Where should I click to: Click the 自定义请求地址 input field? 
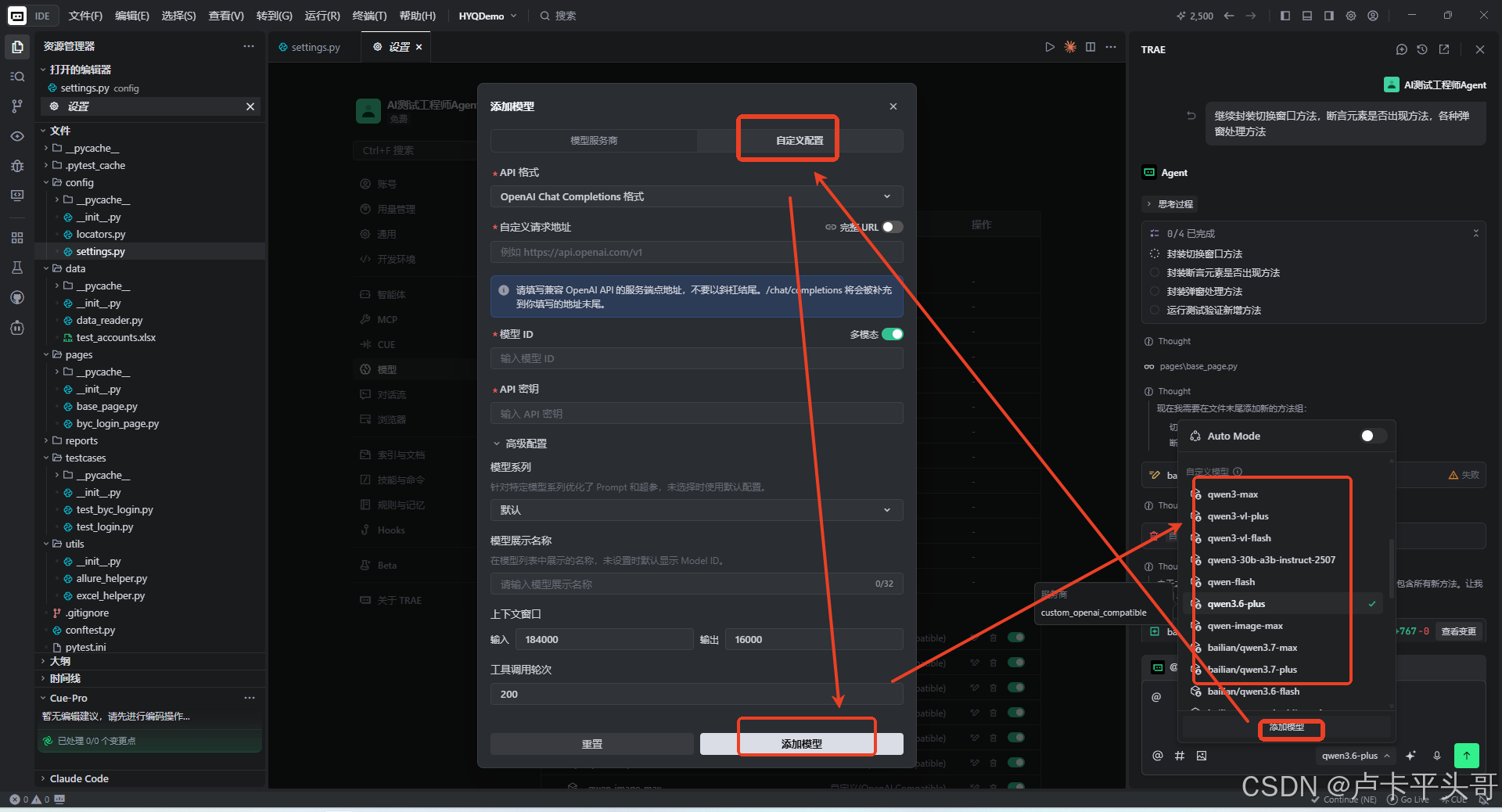click(696, 252)
